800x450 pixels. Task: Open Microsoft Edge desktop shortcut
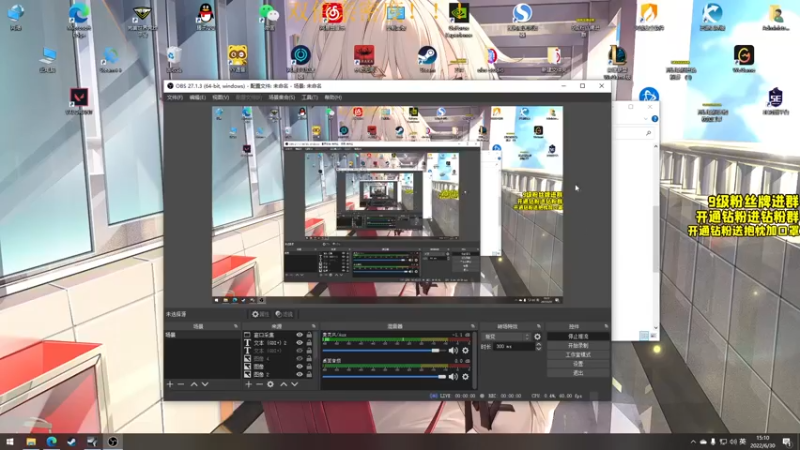(x=79, y=19)
